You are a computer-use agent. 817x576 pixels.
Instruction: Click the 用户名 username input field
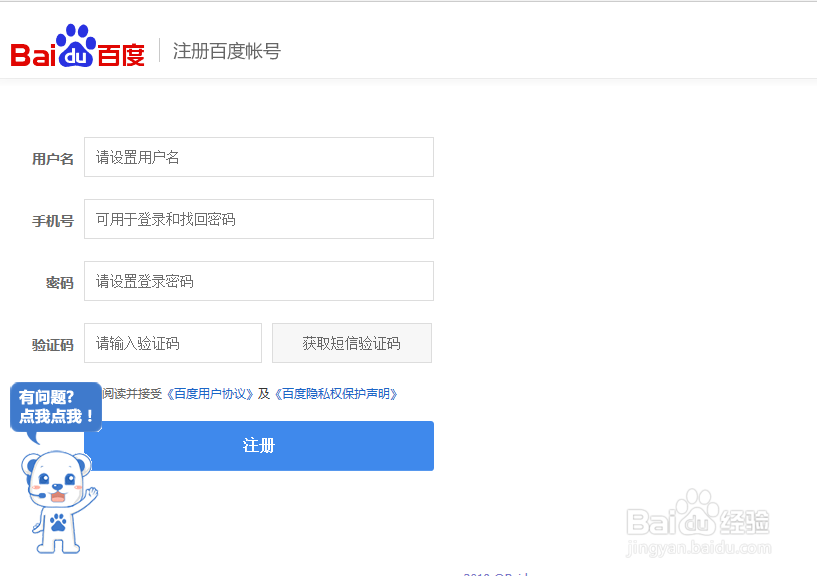[259, 157]
